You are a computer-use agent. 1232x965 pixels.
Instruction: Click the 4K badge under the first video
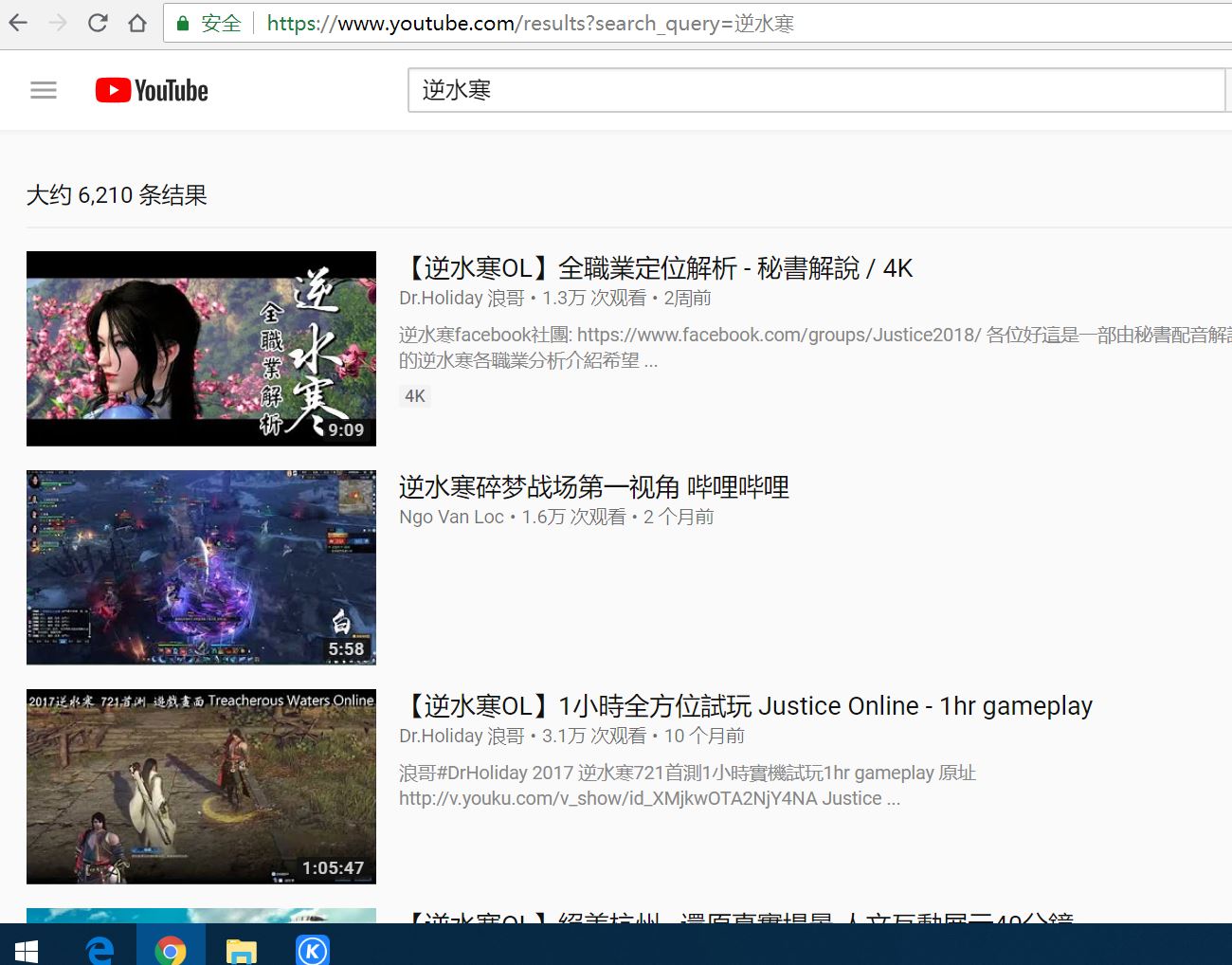pos(415,396)
